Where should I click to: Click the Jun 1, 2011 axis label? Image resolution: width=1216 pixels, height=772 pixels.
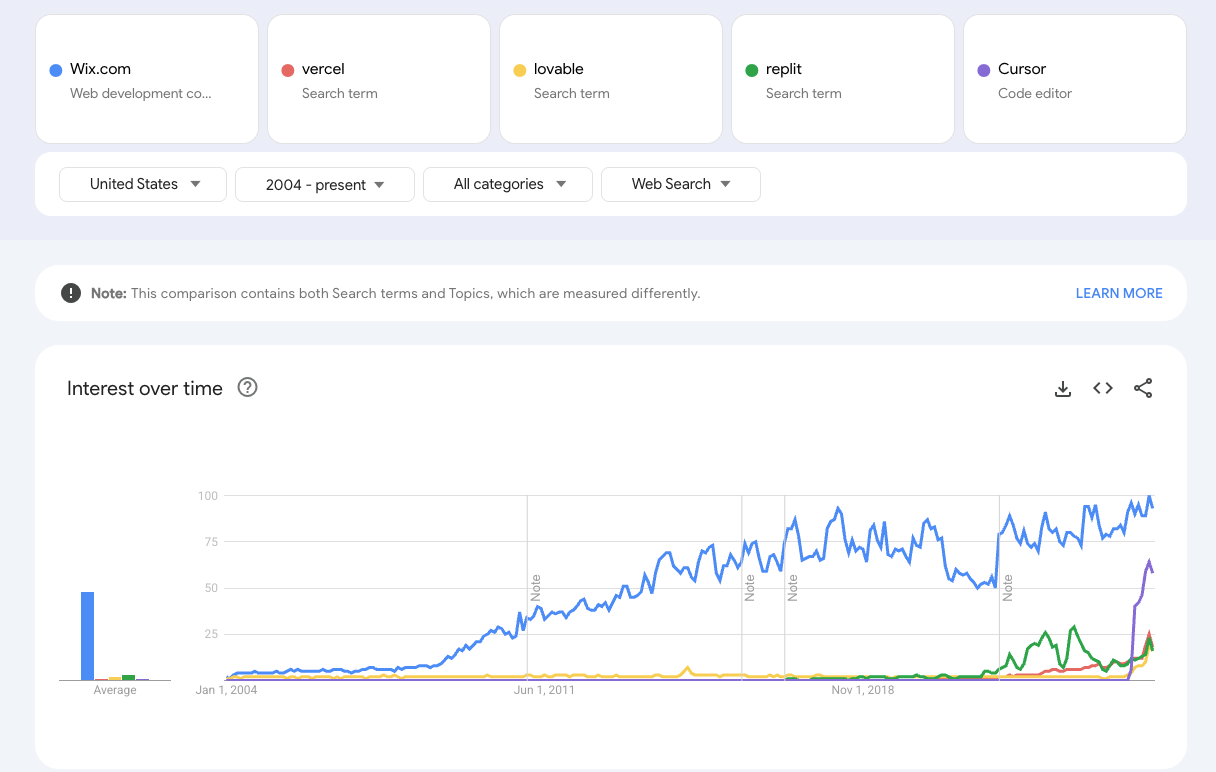pos(544,690)
